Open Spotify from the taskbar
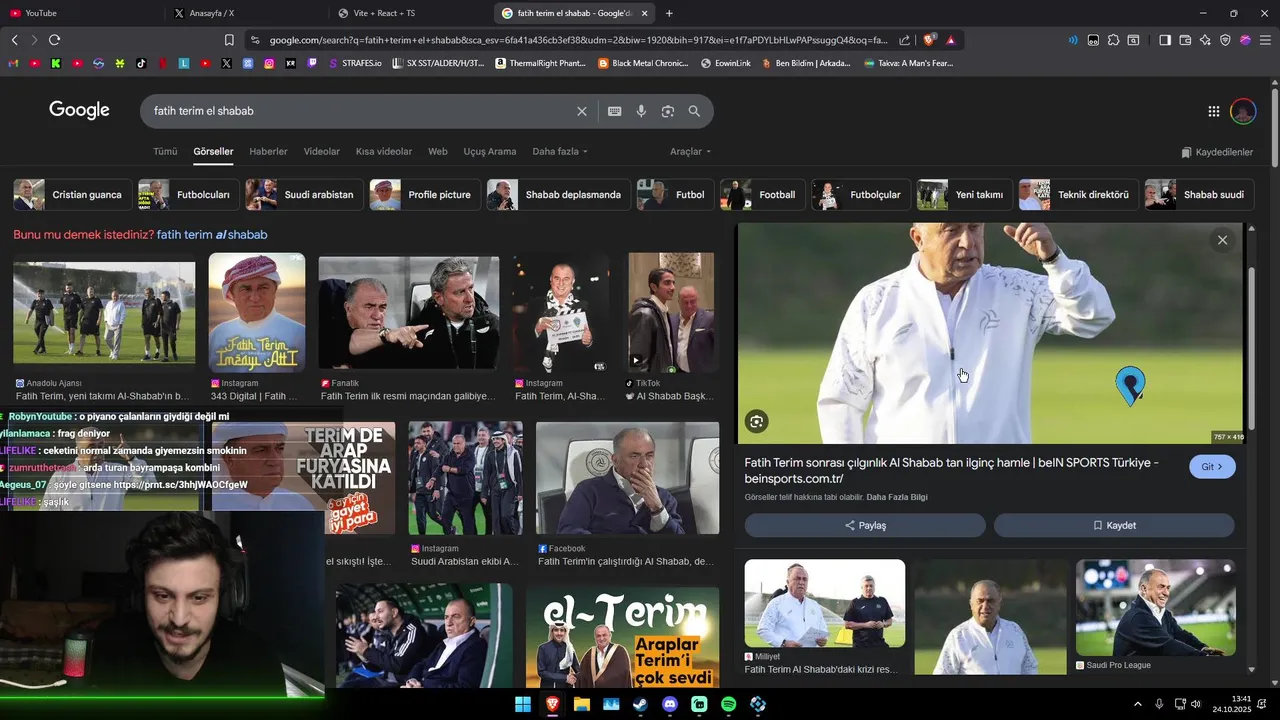This screenshot has height=720, width=1280. (729, 704)
